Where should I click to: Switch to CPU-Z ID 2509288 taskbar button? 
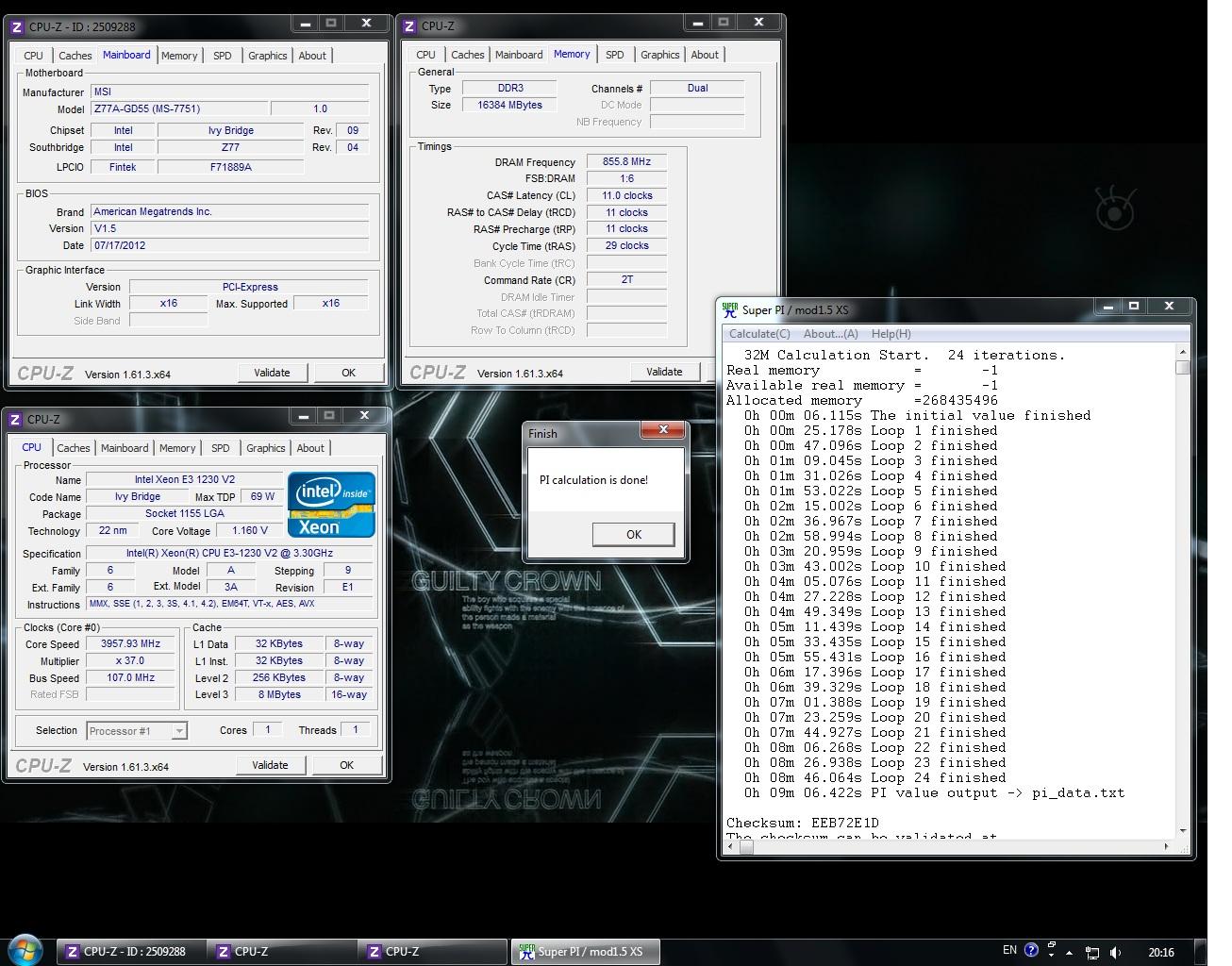click(130, 952)
